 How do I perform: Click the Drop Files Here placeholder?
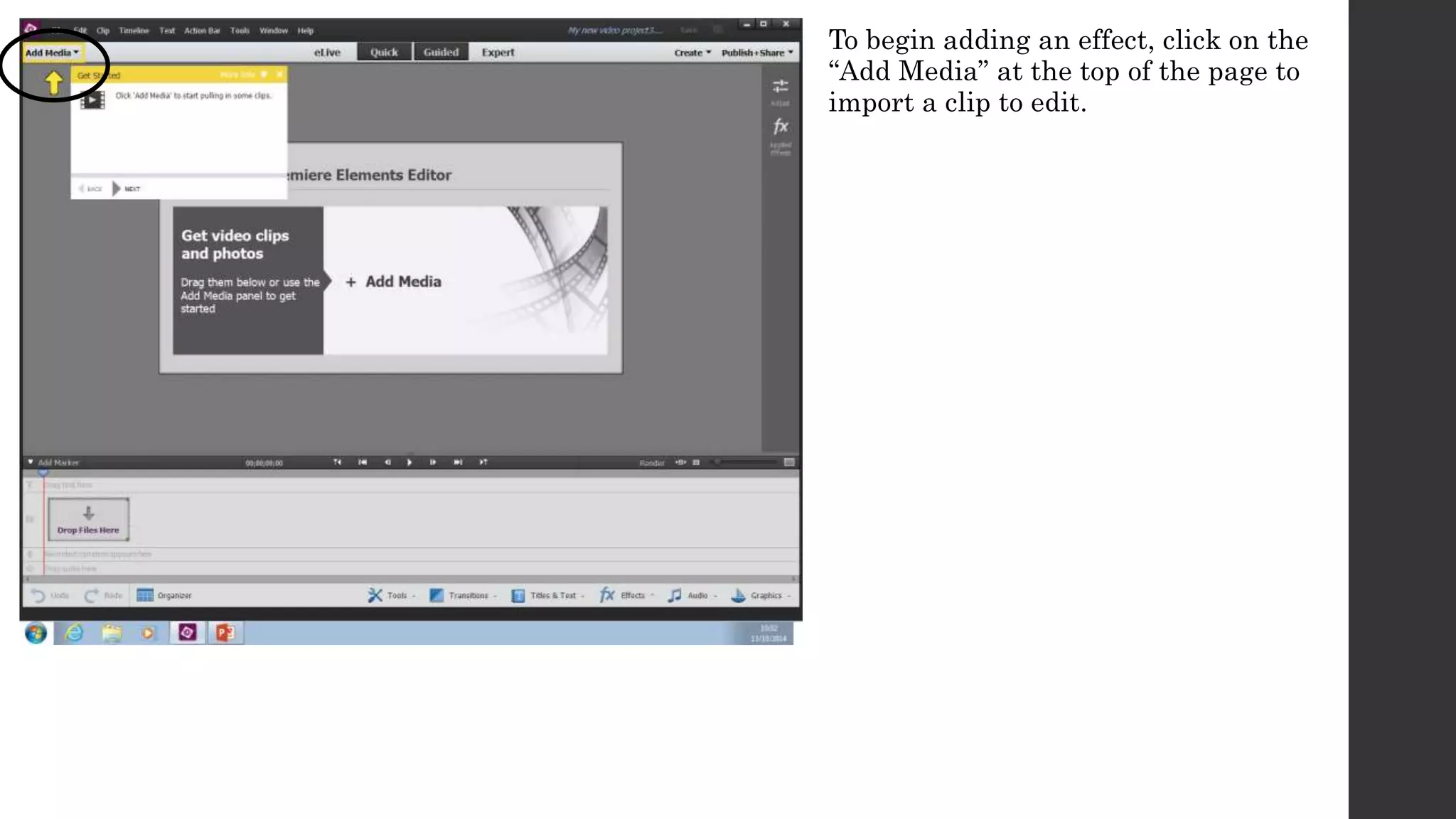(88, 519)
